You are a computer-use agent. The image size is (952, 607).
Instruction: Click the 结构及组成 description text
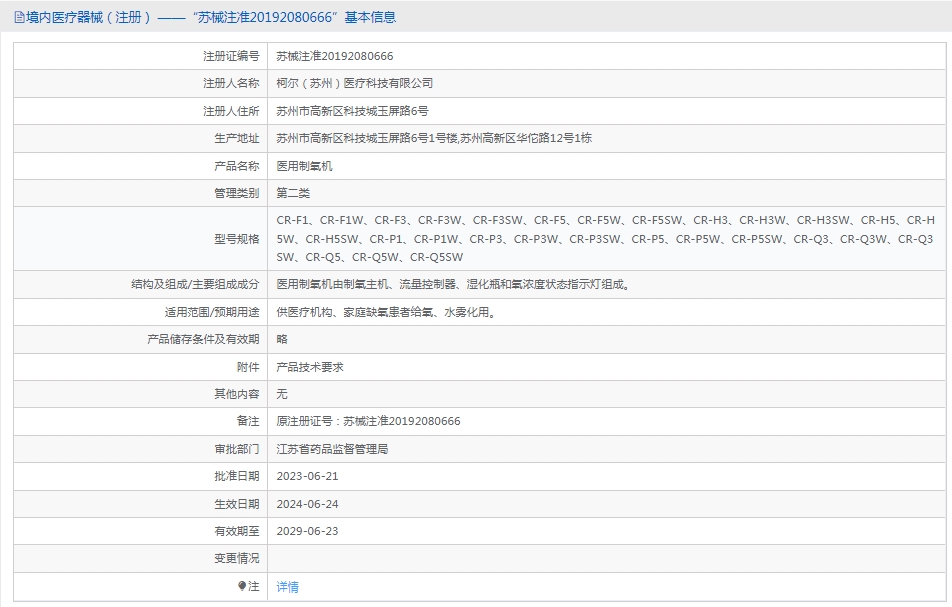point(453,285)
